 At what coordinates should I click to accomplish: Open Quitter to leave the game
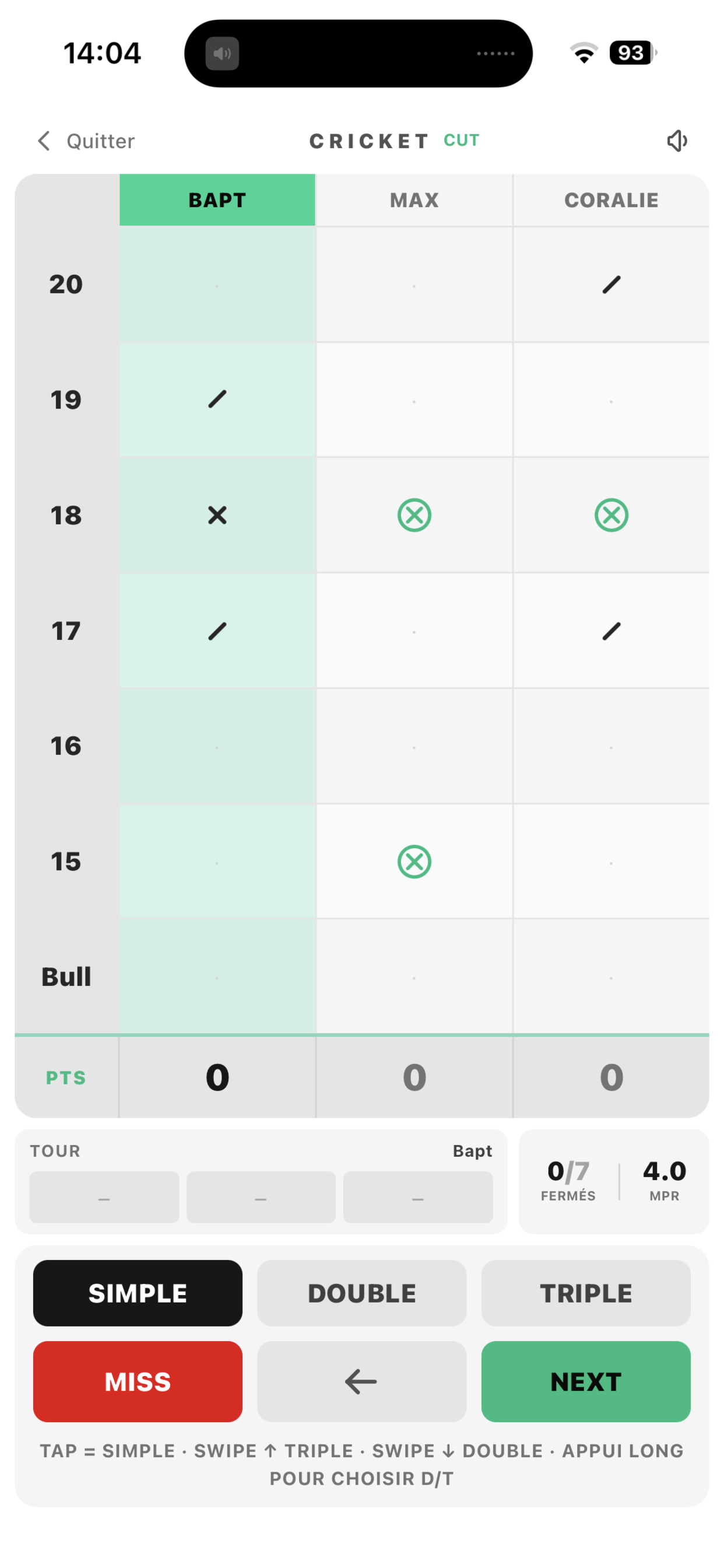(100, 141)
